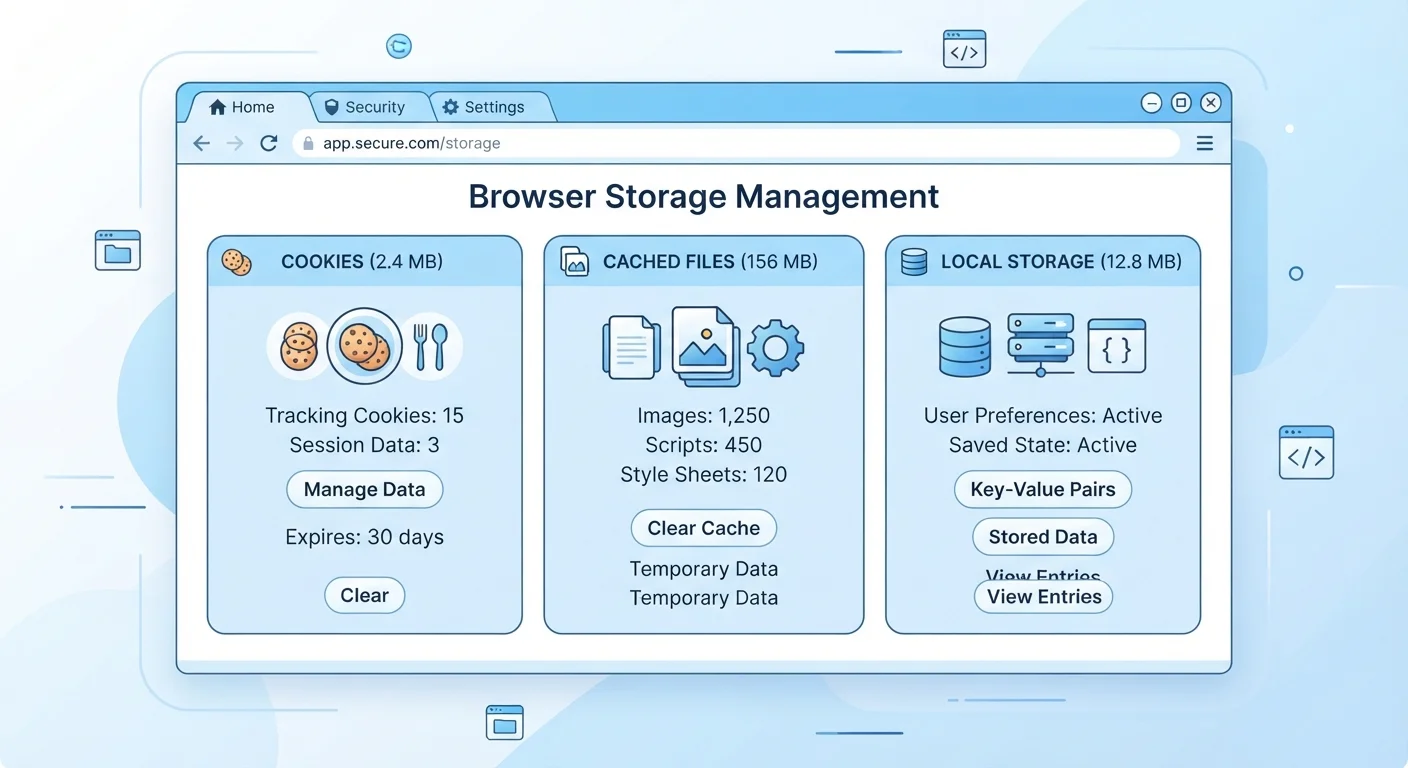1408x768 pixels.
Task: Select the overlapping cookies illustration icon
Action: click(299, 346)
